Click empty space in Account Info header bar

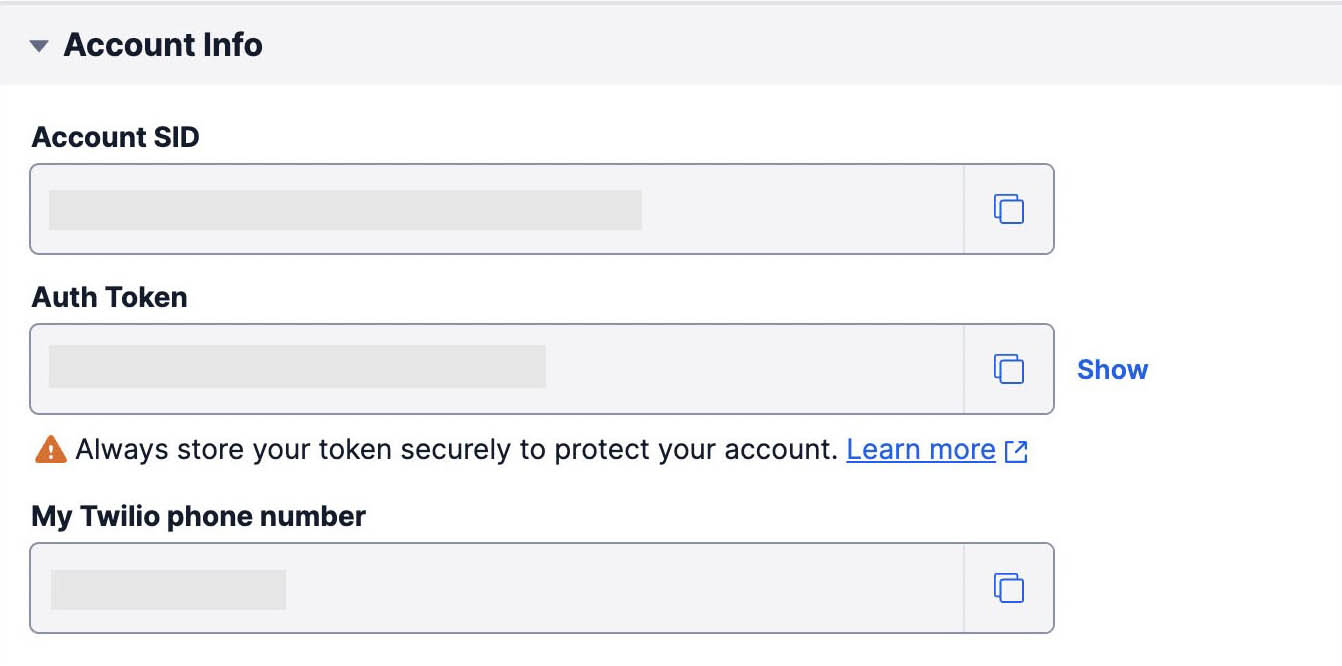[x=800, y=45]
